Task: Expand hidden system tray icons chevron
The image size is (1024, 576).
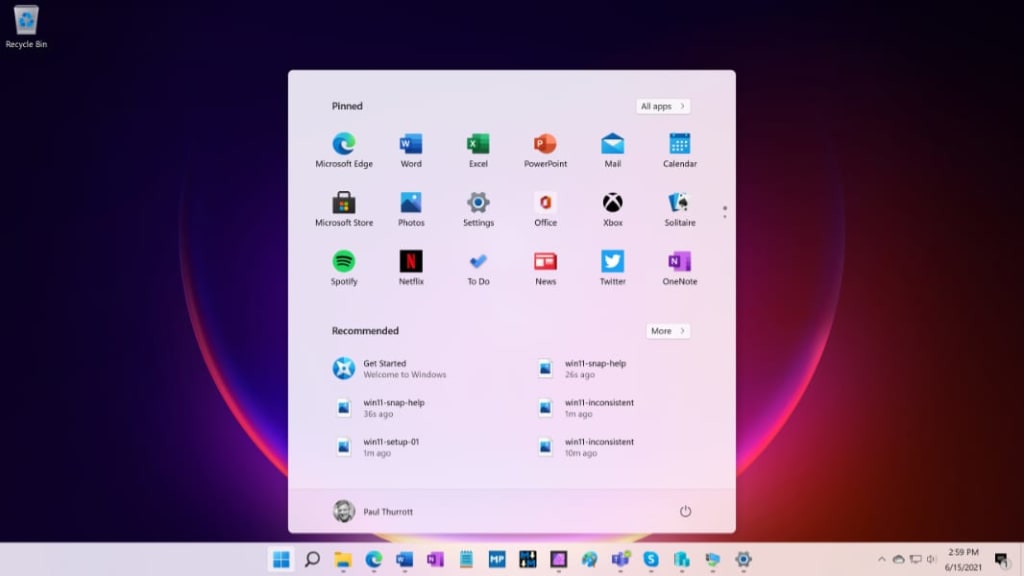Action: click(881, 559)
